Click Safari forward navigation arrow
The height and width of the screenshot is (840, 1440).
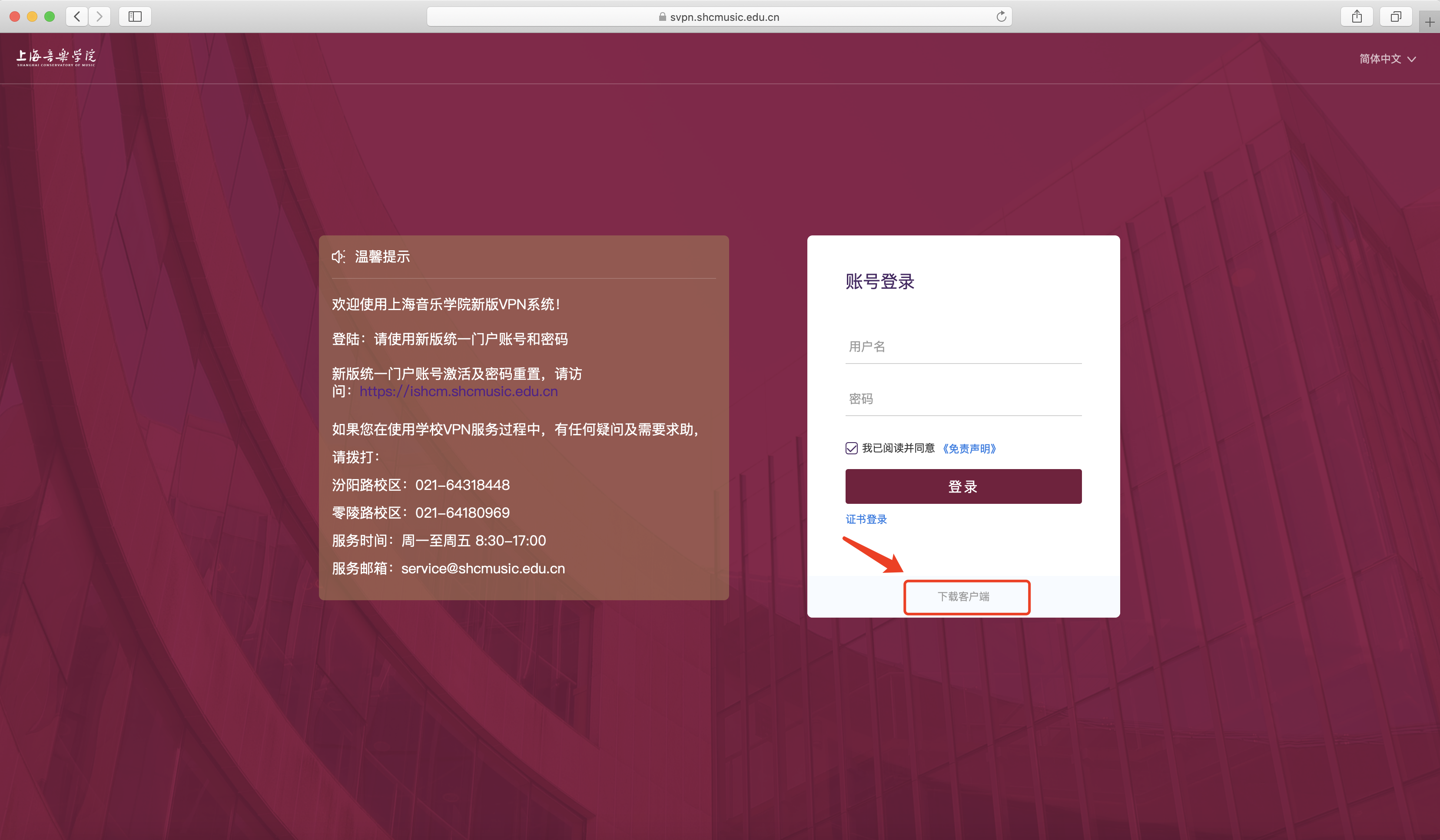(x=100, y=17)
